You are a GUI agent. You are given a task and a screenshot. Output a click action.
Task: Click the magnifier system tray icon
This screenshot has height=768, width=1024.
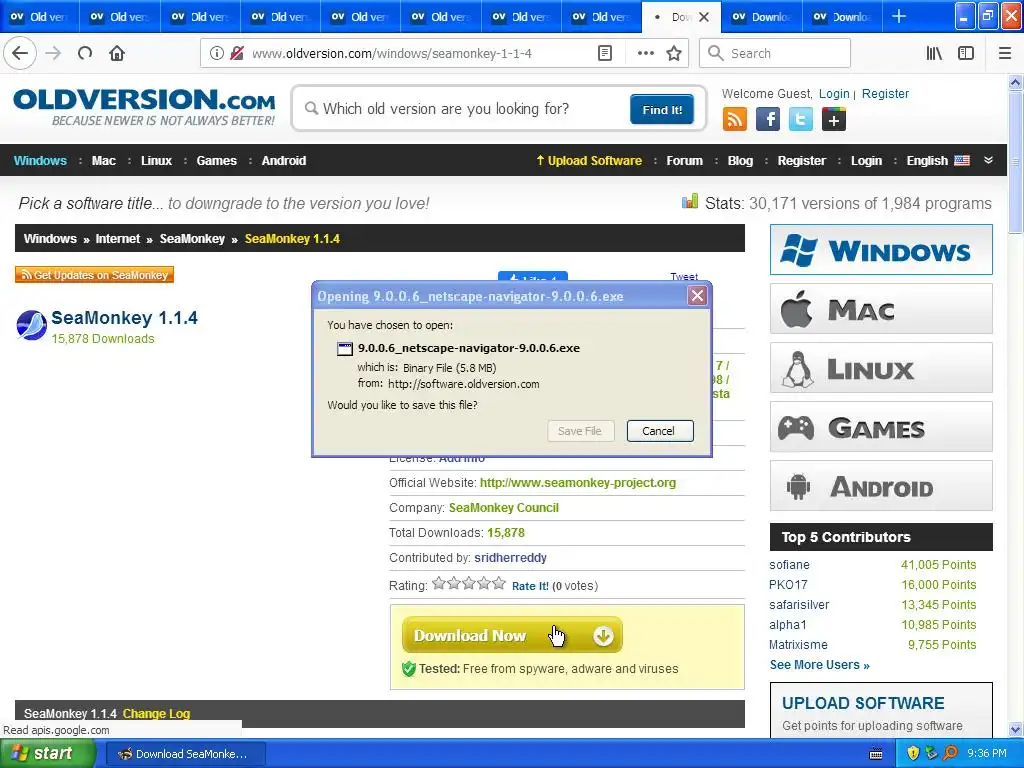click(x=950, y=753)
